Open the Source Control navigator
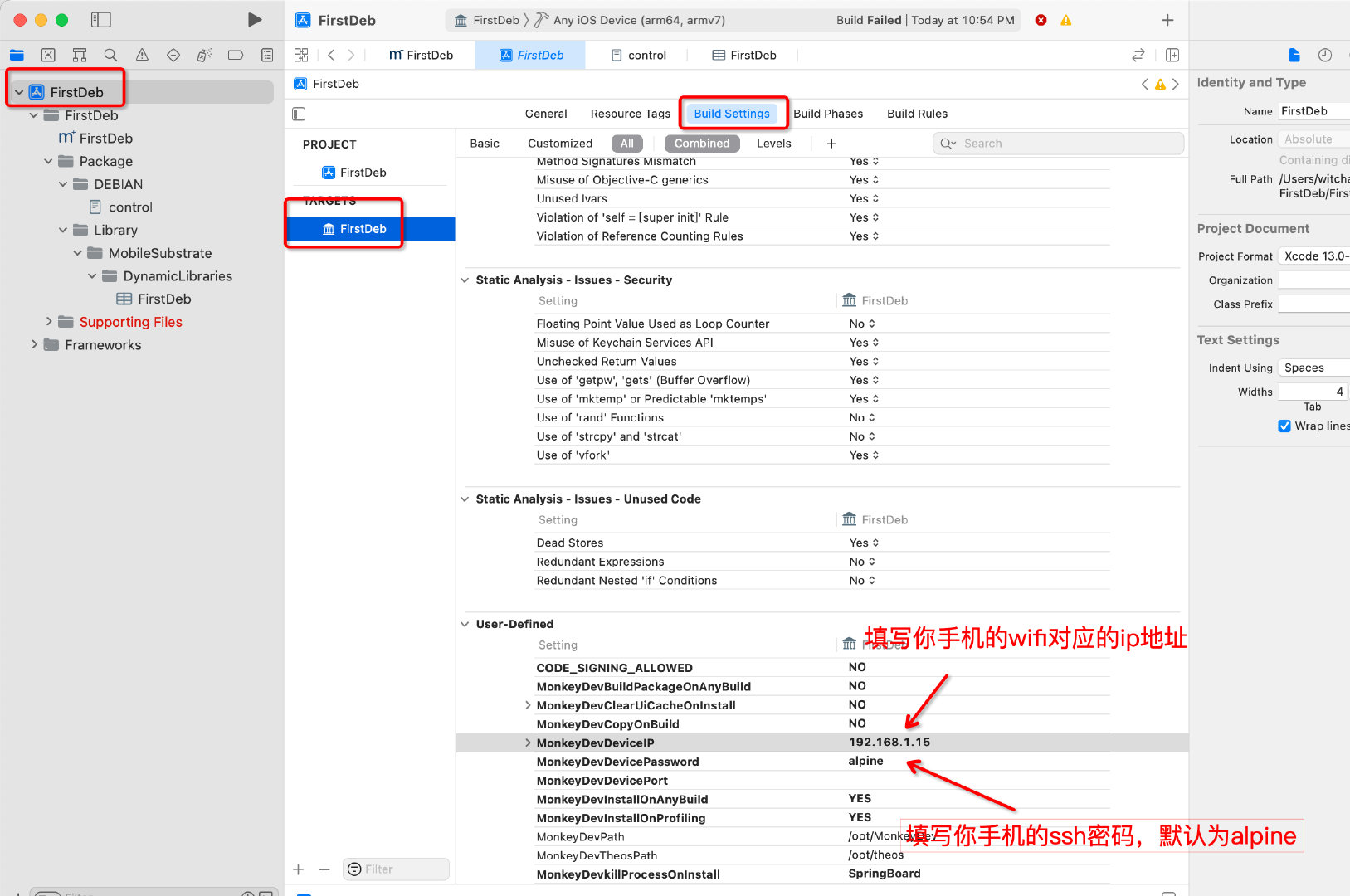 [x=48, y=56]
